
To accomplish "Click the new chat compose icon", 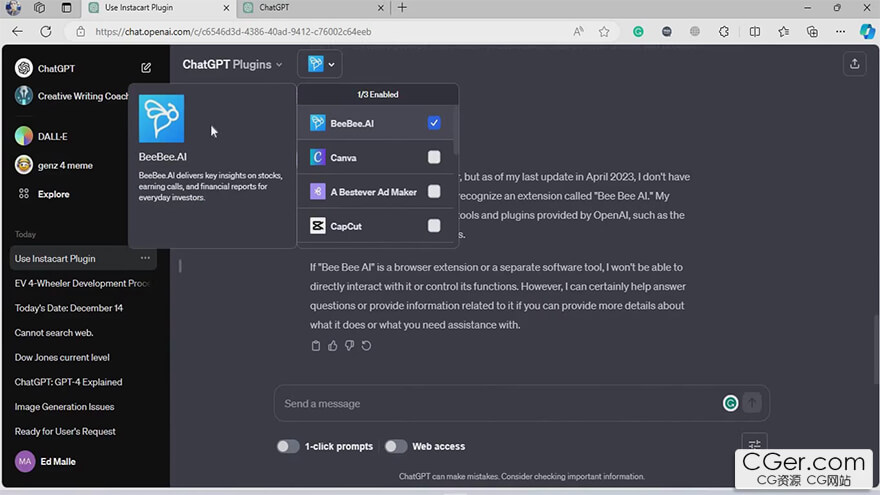I will [x=146, y=68].
